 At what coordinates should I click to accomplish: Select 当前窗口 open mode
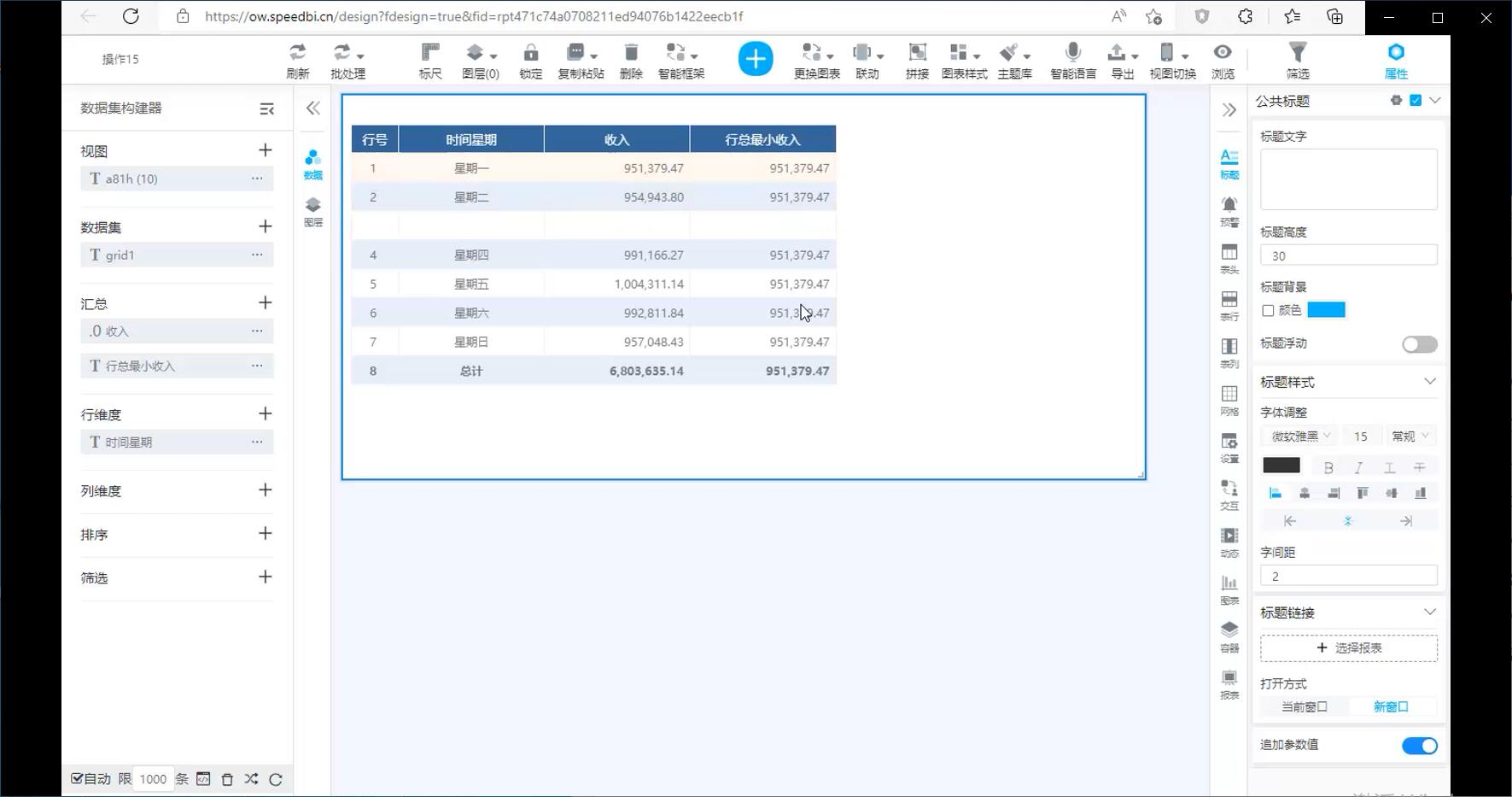1304,707
